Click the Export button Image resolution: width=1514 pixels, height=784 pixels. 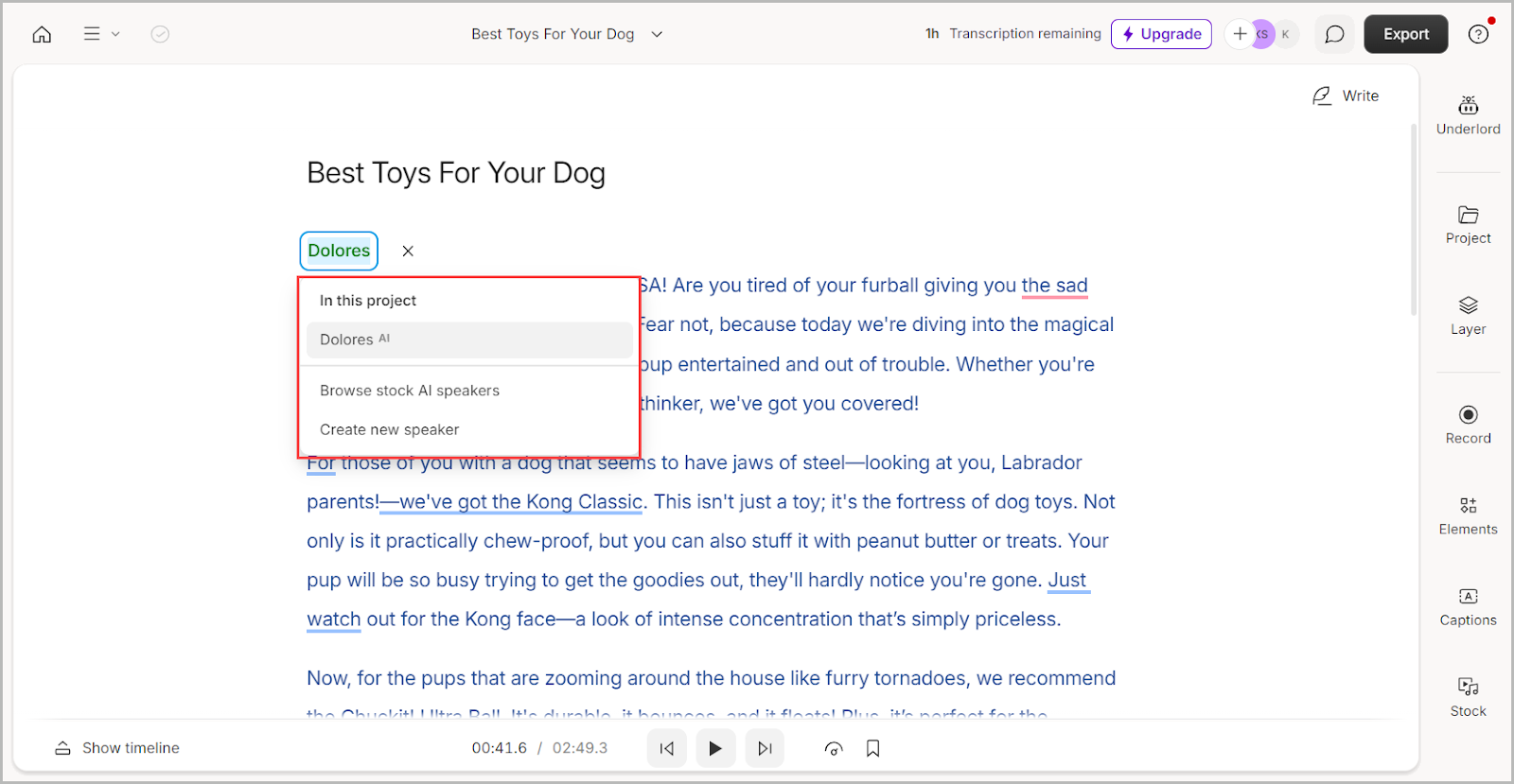coord(1405,34)
